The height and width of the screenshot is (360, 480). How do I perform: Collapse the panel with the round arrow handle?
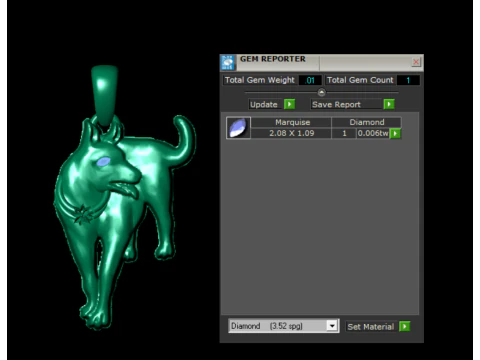(x=321, y=92)
